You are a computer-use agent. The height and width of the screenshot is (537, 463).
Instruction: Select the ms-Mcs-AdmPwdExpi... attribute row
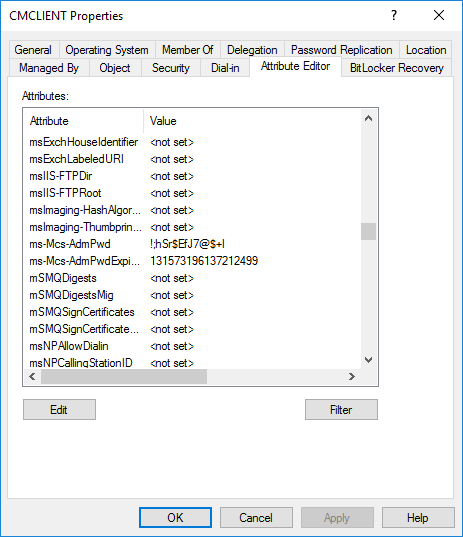point(192,261)
